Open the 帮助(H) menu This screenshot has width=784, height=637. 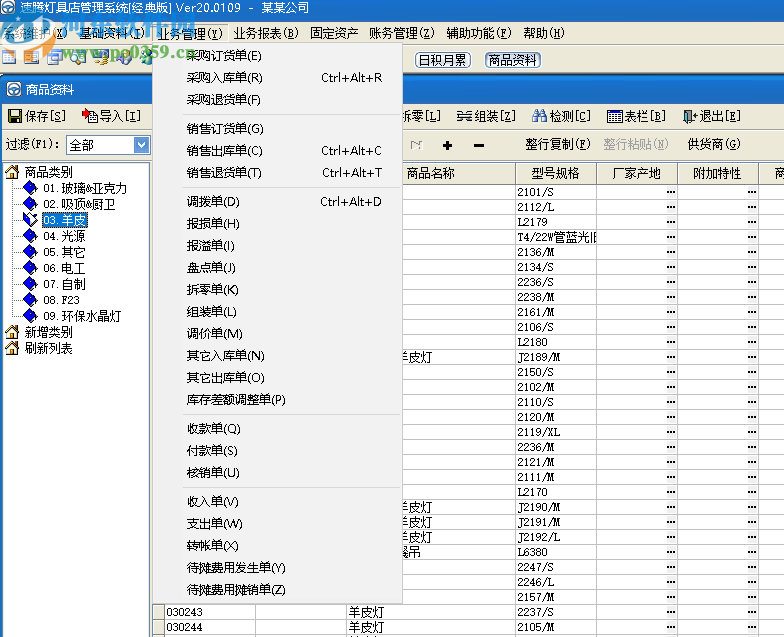tap(544, 33)
